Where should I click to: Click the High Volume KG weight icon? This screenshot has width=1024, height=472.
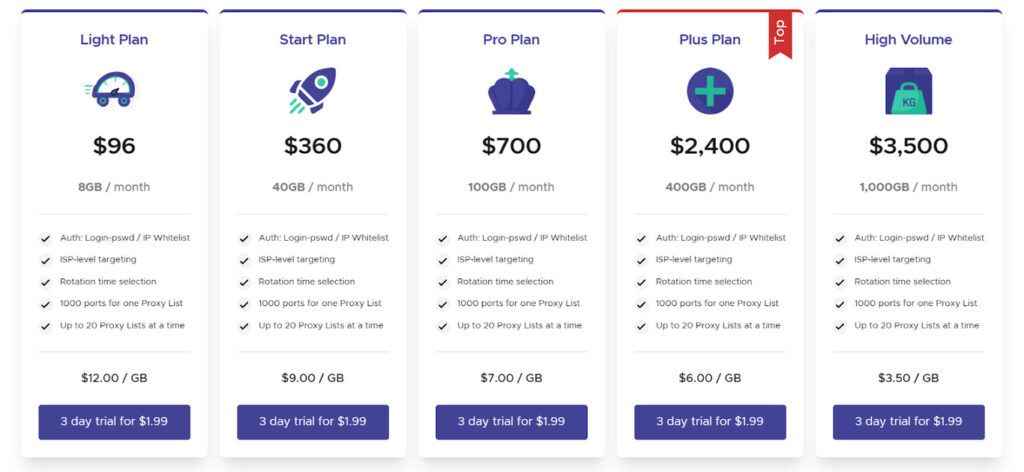click(x=908, y=91)
